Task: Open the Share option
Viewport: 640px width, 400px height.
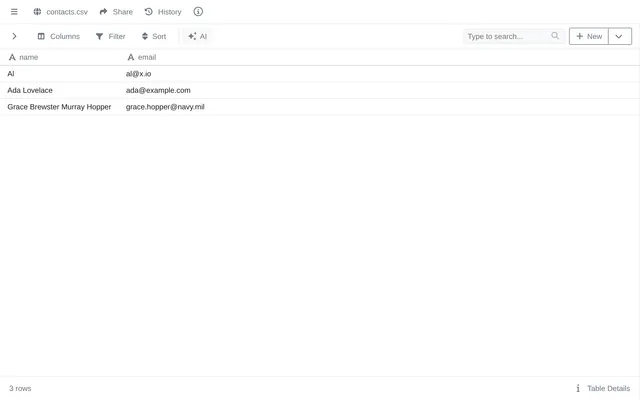Action: (116, 12)
